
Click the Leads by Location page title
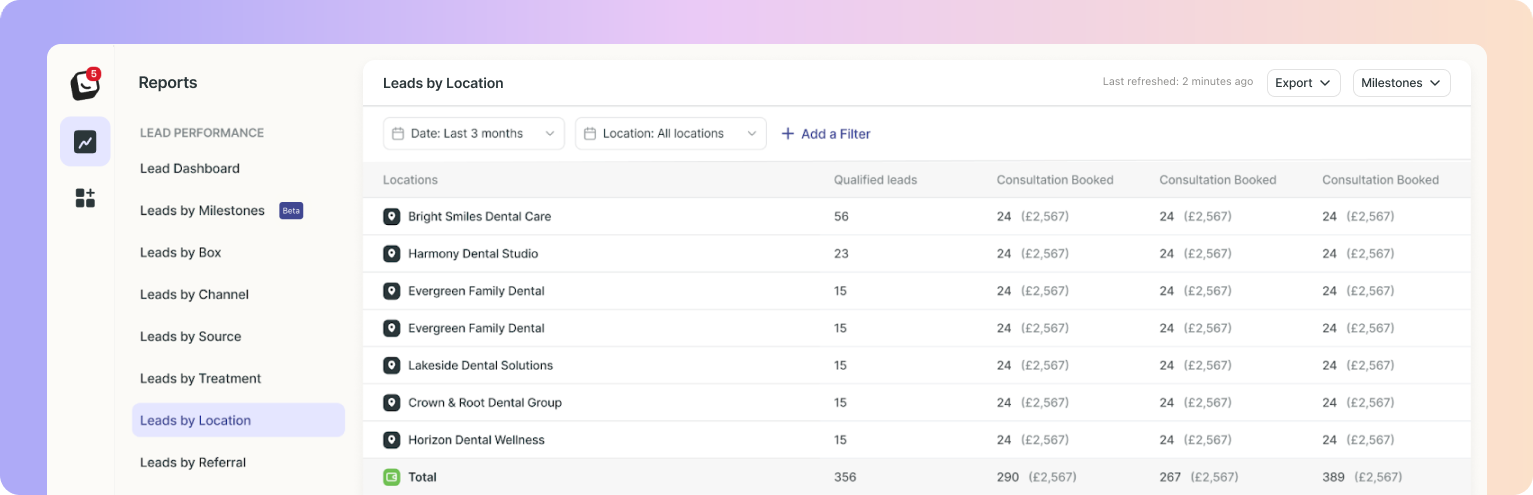(443, 83)
